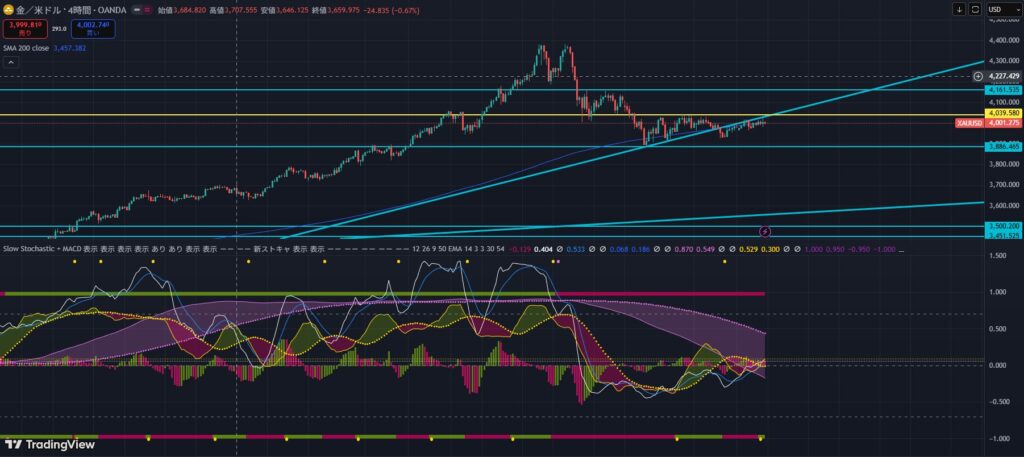Click the red sell price button 3,999.81

(x=26, y=29)
